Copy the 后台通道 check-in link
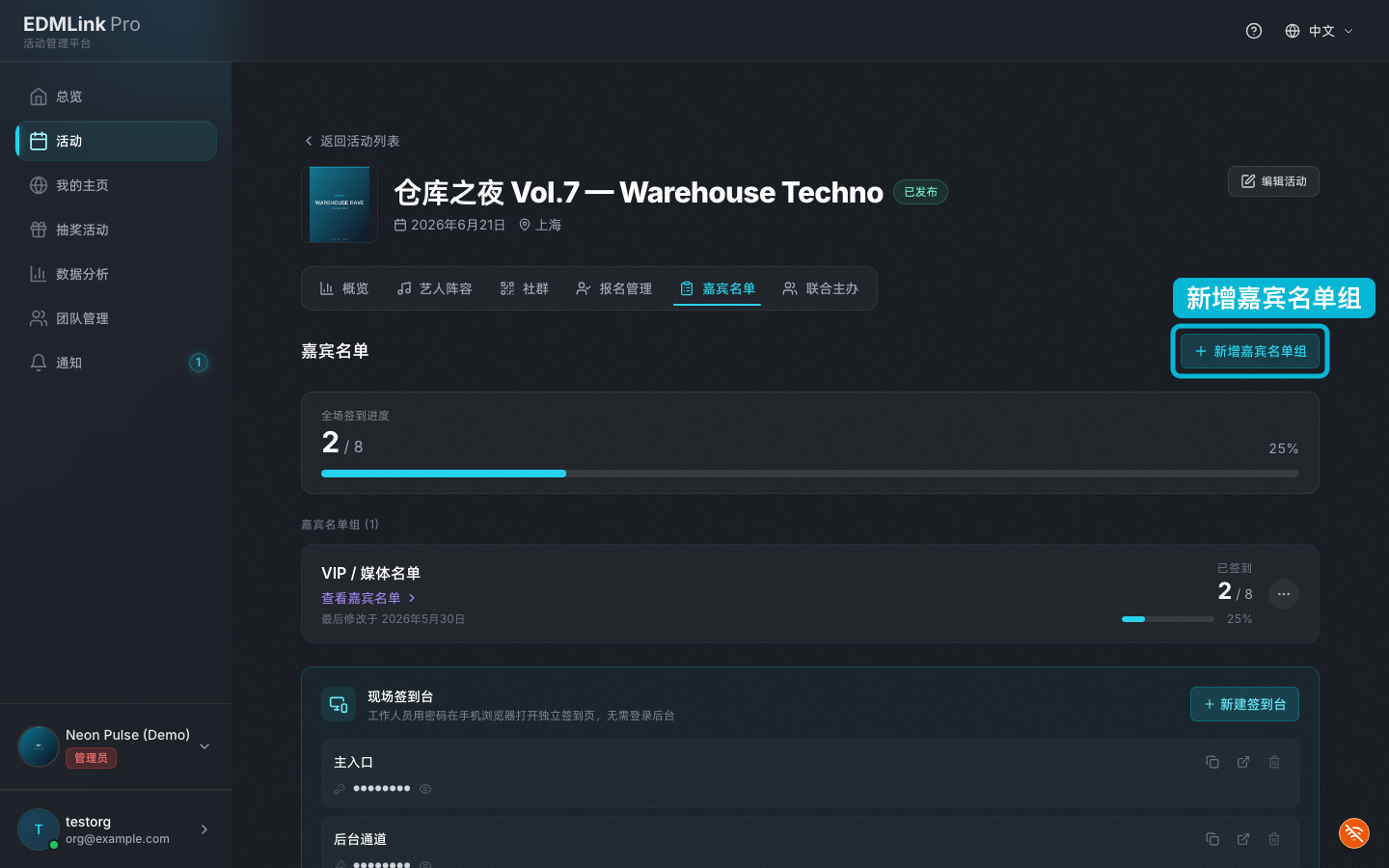The image size is (1389, 868). [1212, 839]
